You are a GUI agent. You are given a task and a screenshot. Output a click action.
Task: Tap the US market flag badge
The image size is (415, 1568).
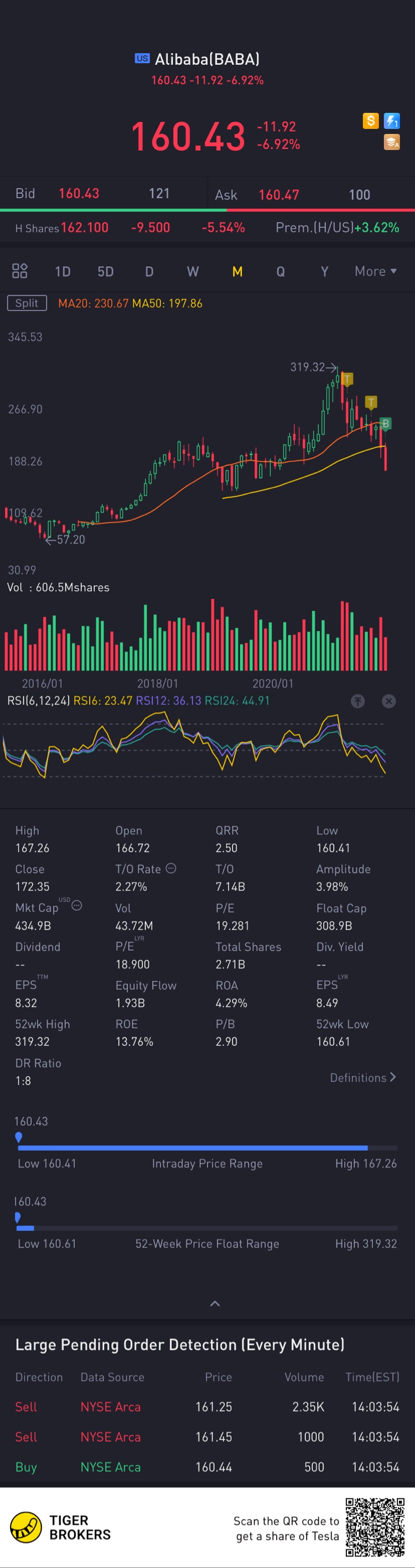point(142,59)
